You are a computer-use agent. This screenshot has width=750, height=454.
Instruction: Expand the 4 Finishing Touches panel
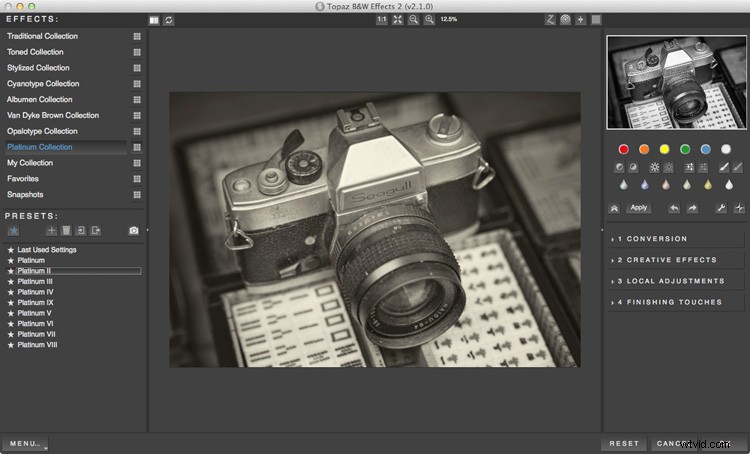click(675, 302)
